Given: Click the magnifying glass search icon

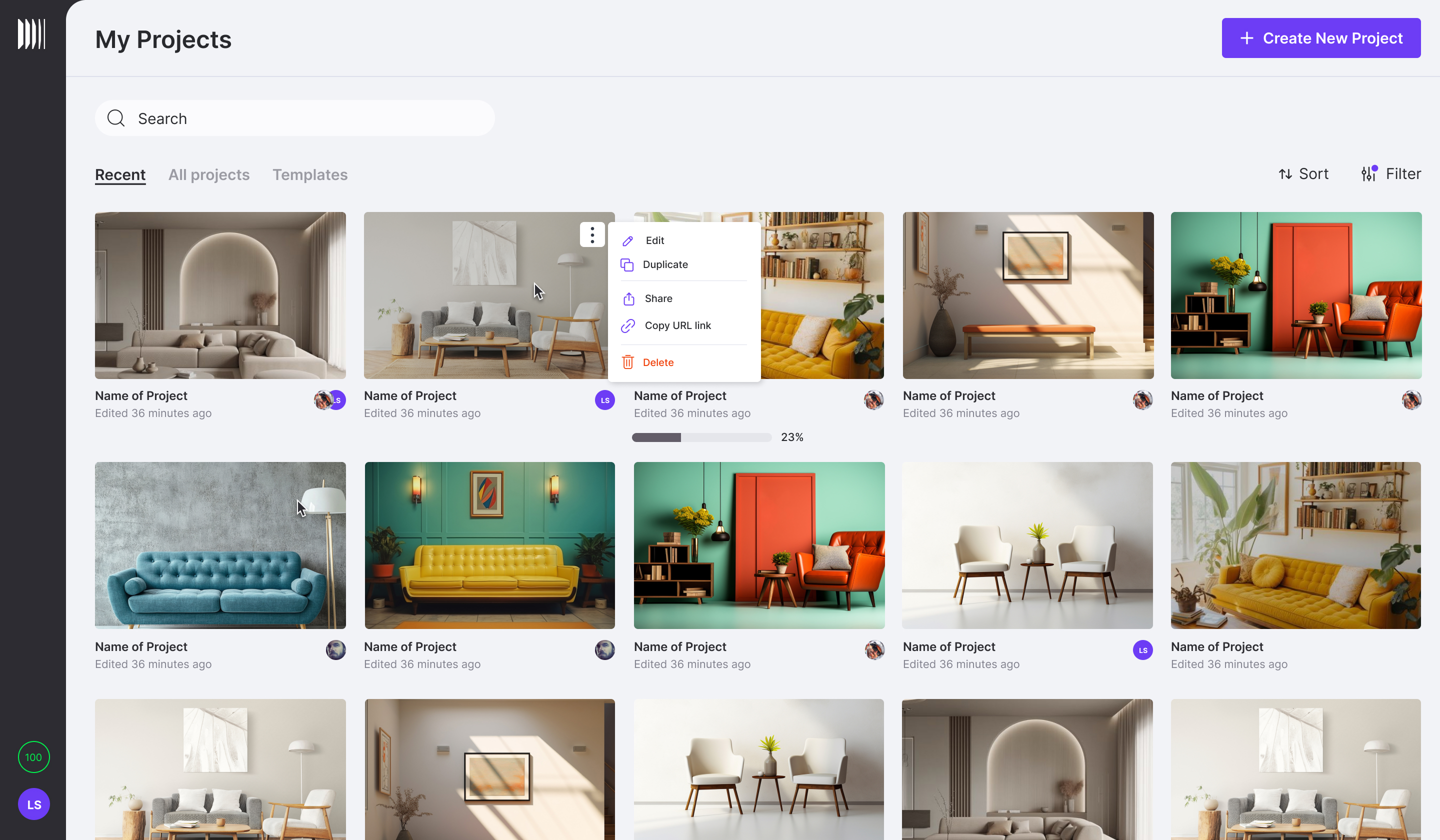Looking at the screenshot, I should coord(116,117).
